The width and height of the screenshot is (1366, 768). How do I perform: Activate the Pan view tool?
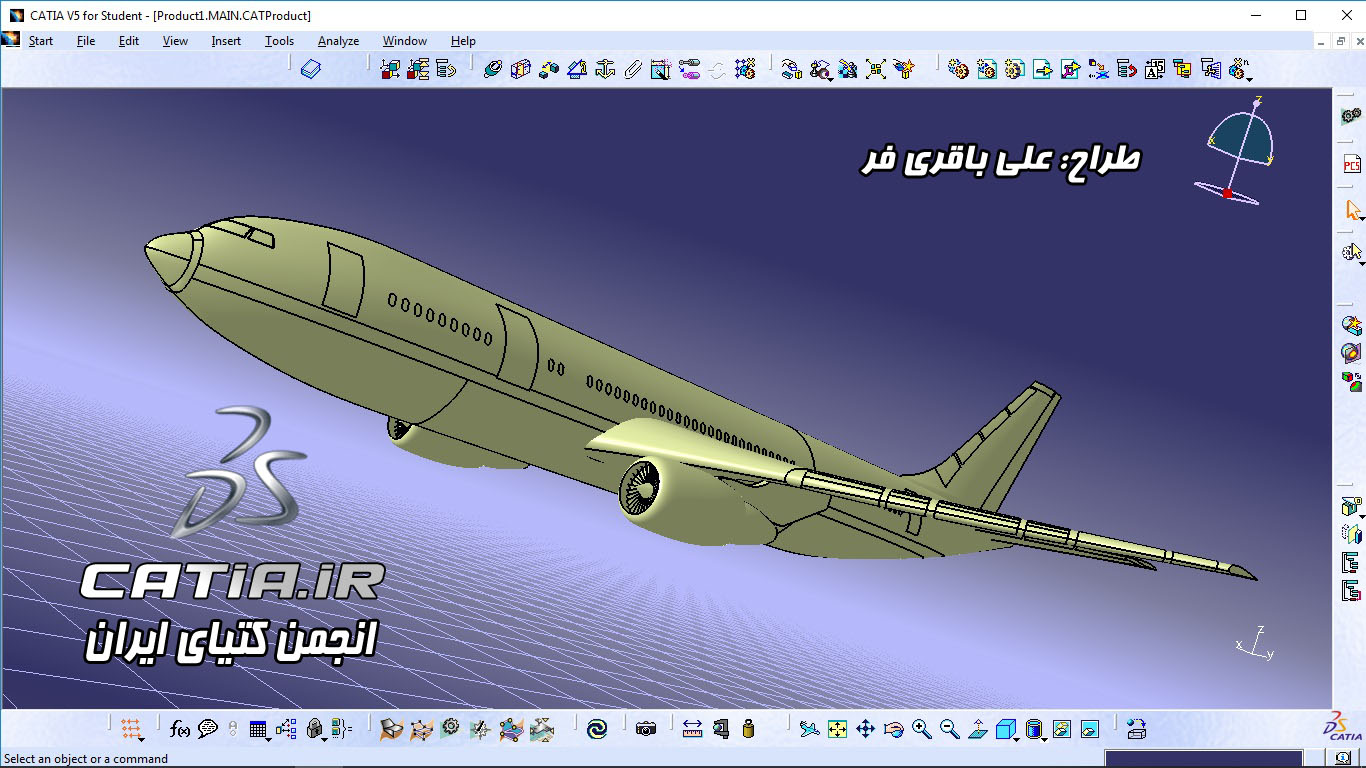865,729
